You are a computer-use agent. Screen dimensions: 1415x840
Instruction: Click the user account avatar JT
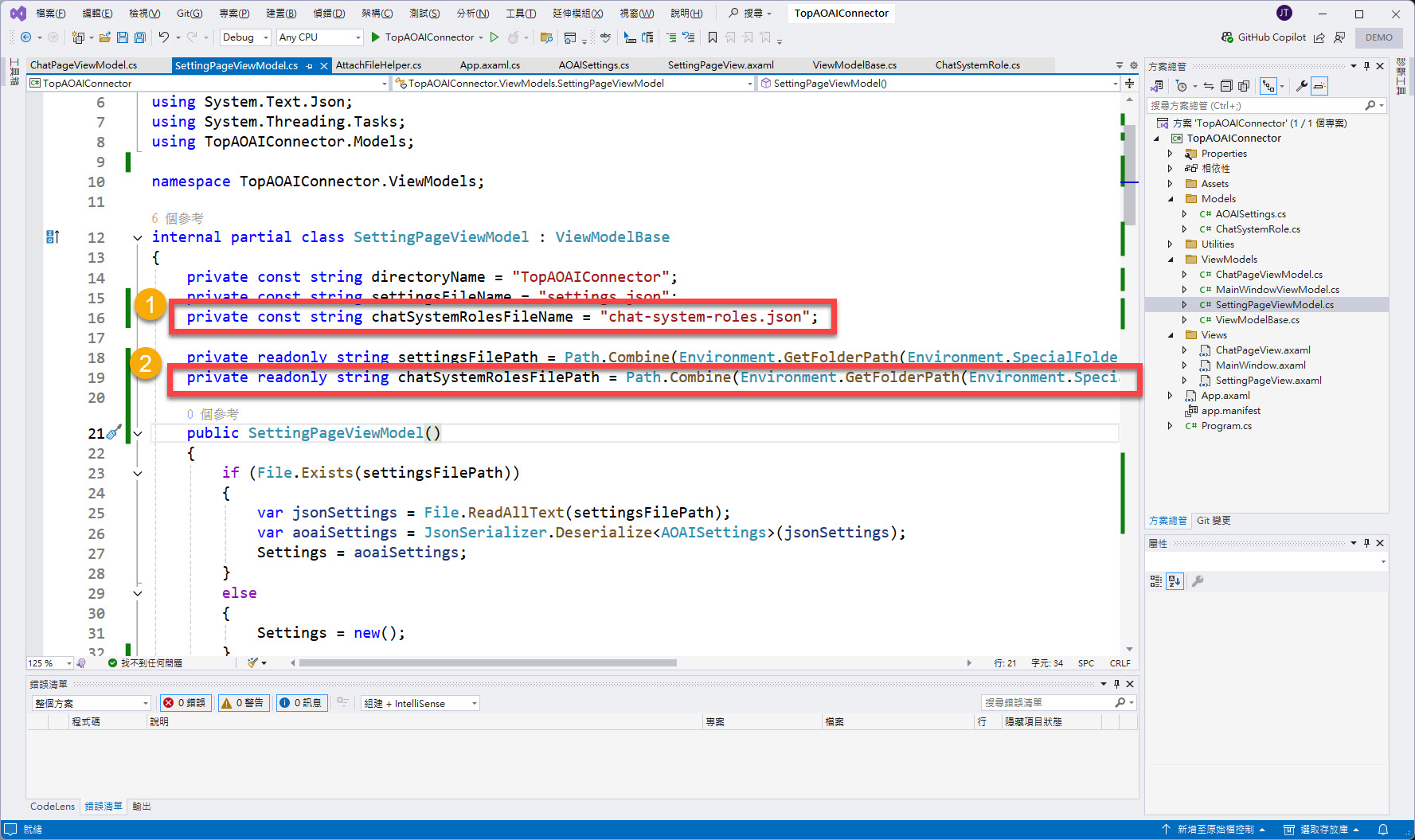[1284, 13]
